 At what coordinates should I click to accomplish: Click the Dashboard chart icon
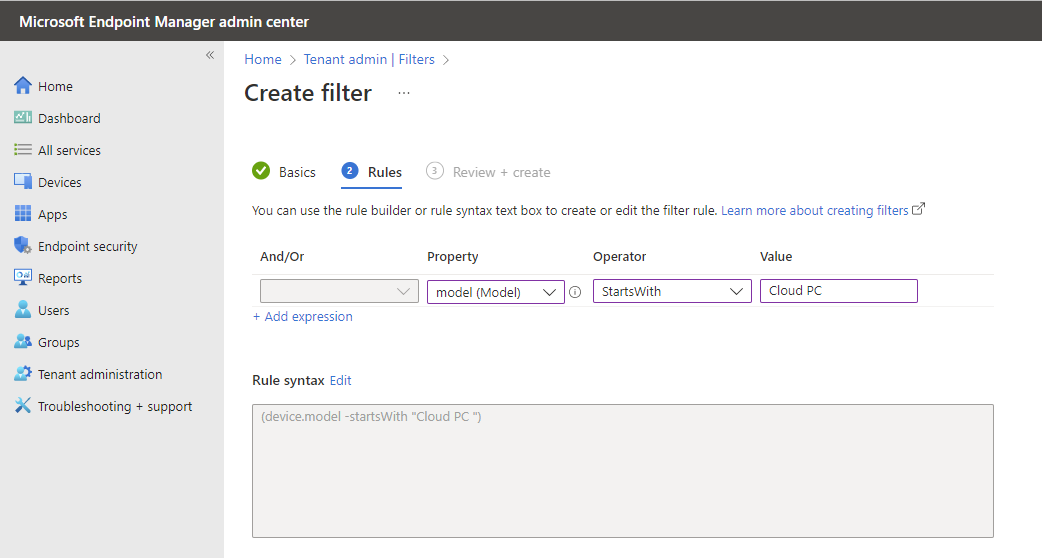23,118
